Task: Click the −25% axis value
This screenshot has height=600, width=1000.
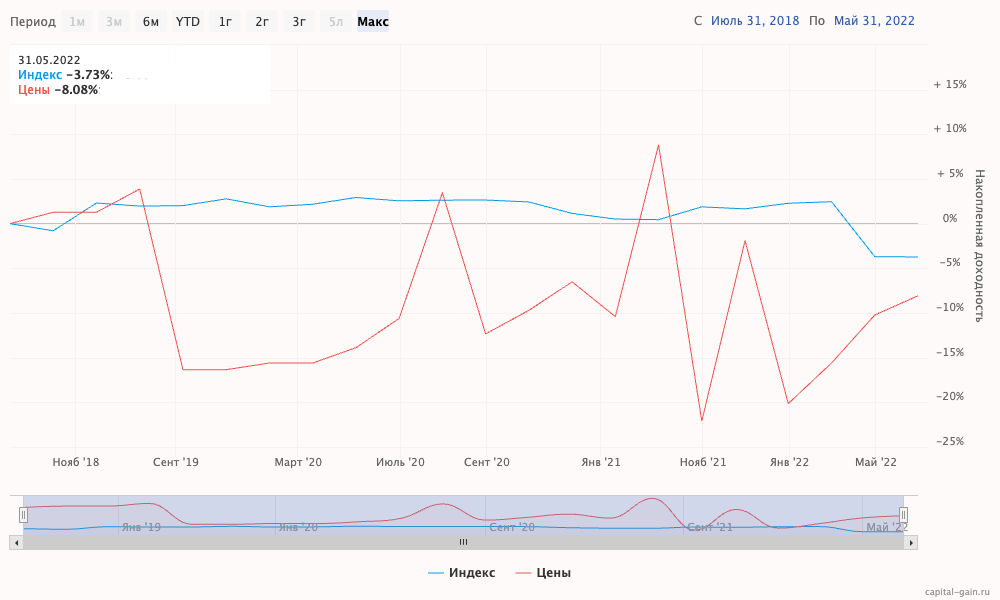Action: (950, 441)
